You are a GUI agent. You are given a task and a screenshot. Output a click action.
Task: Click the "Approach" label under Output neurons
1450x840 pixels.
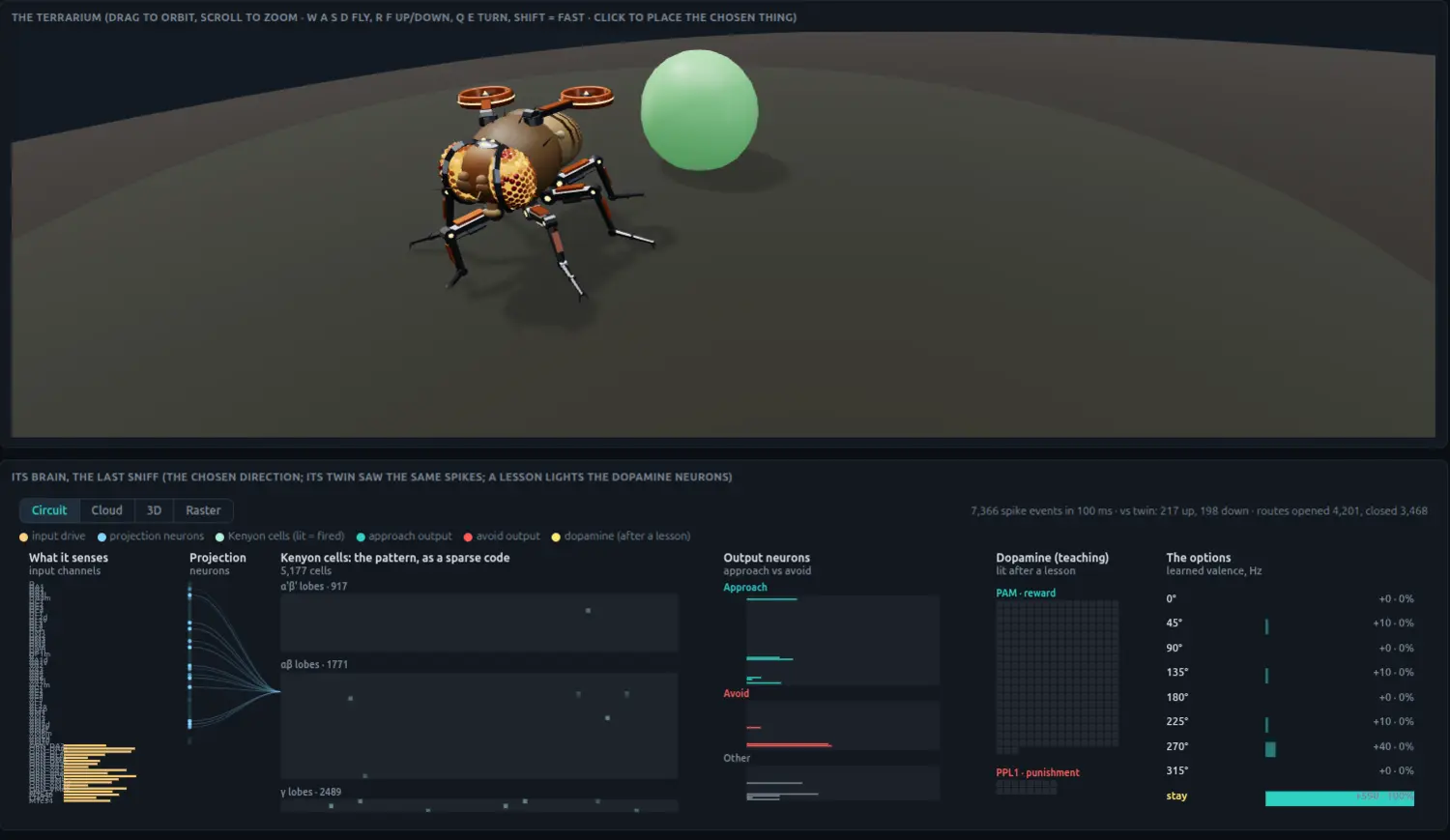pyautogui.click(x=745, y=588)
